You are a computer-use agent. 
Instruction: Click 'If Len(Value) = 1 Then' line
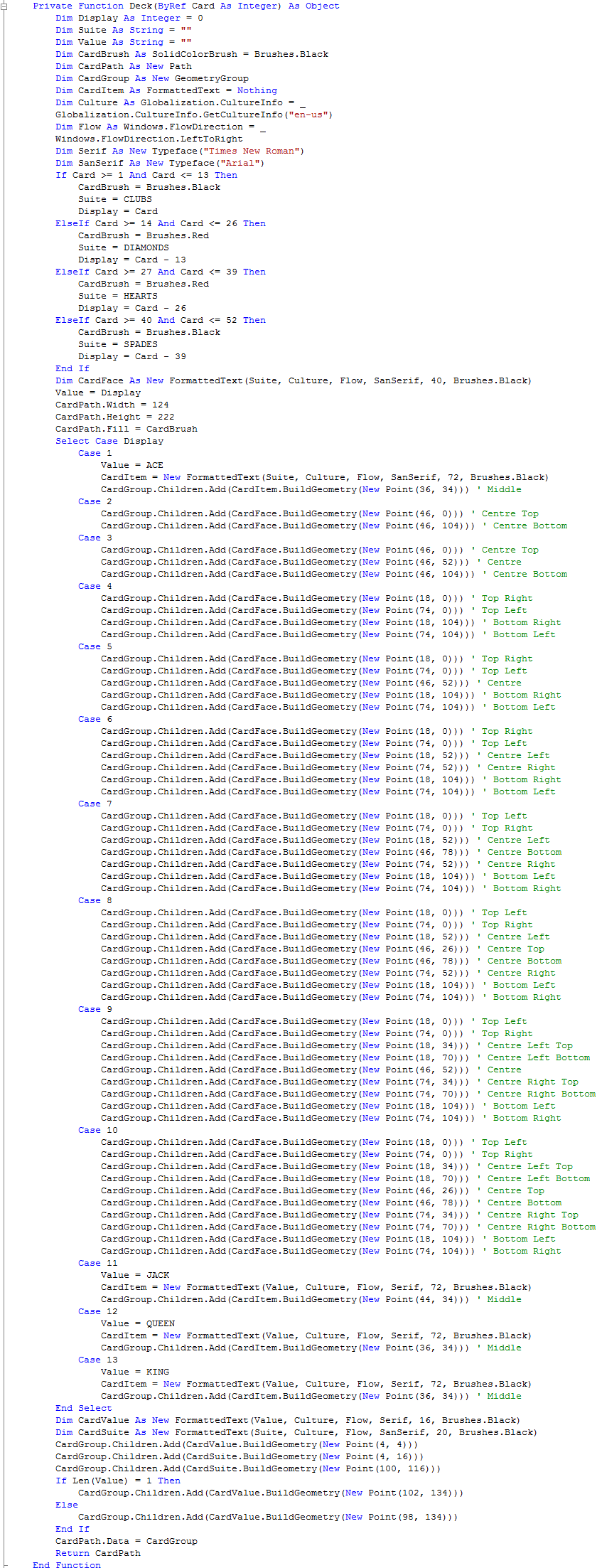point(118,1481)
